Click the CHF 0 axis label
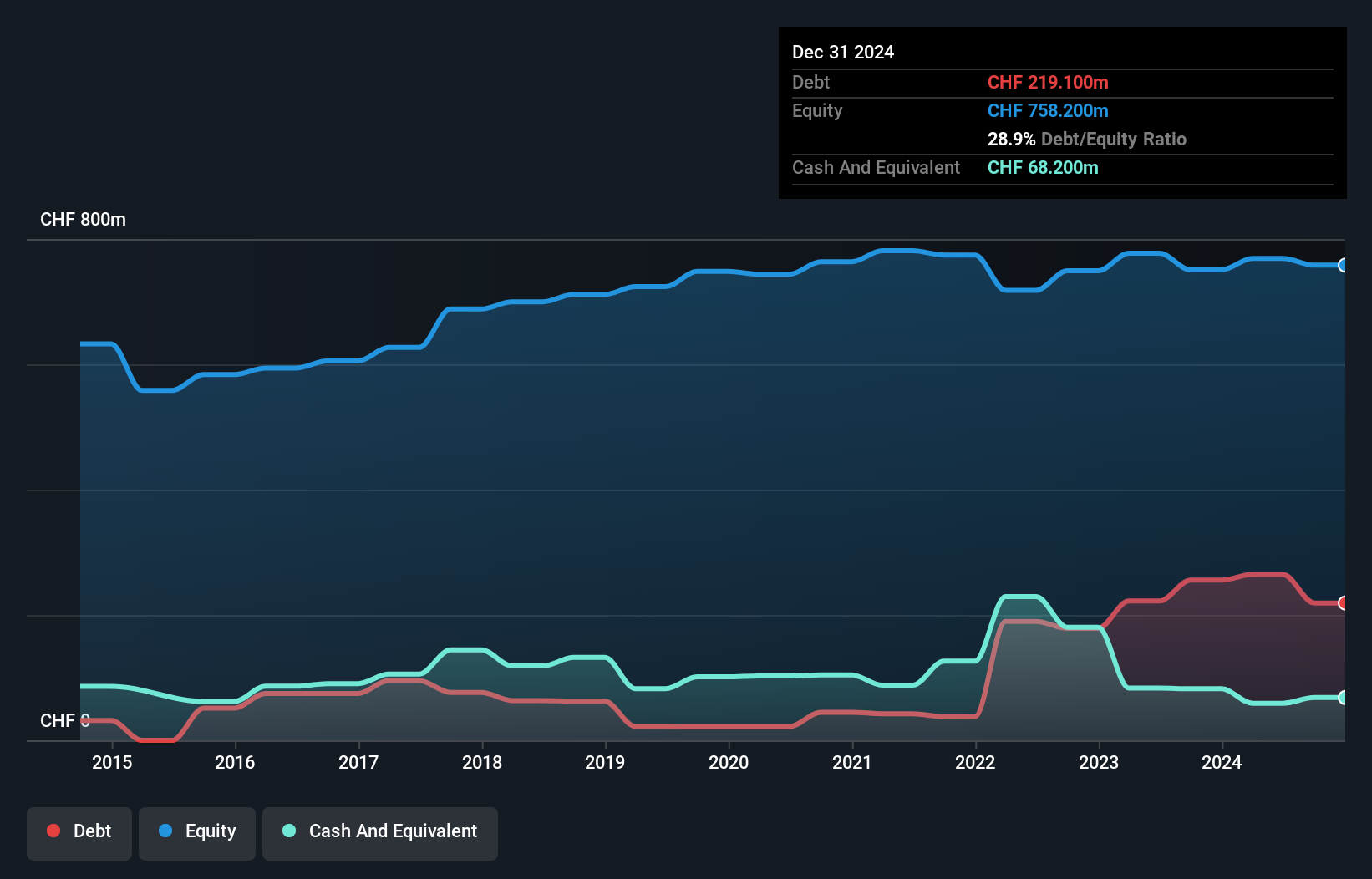1372x879 pixels. [x=65, y=720]
